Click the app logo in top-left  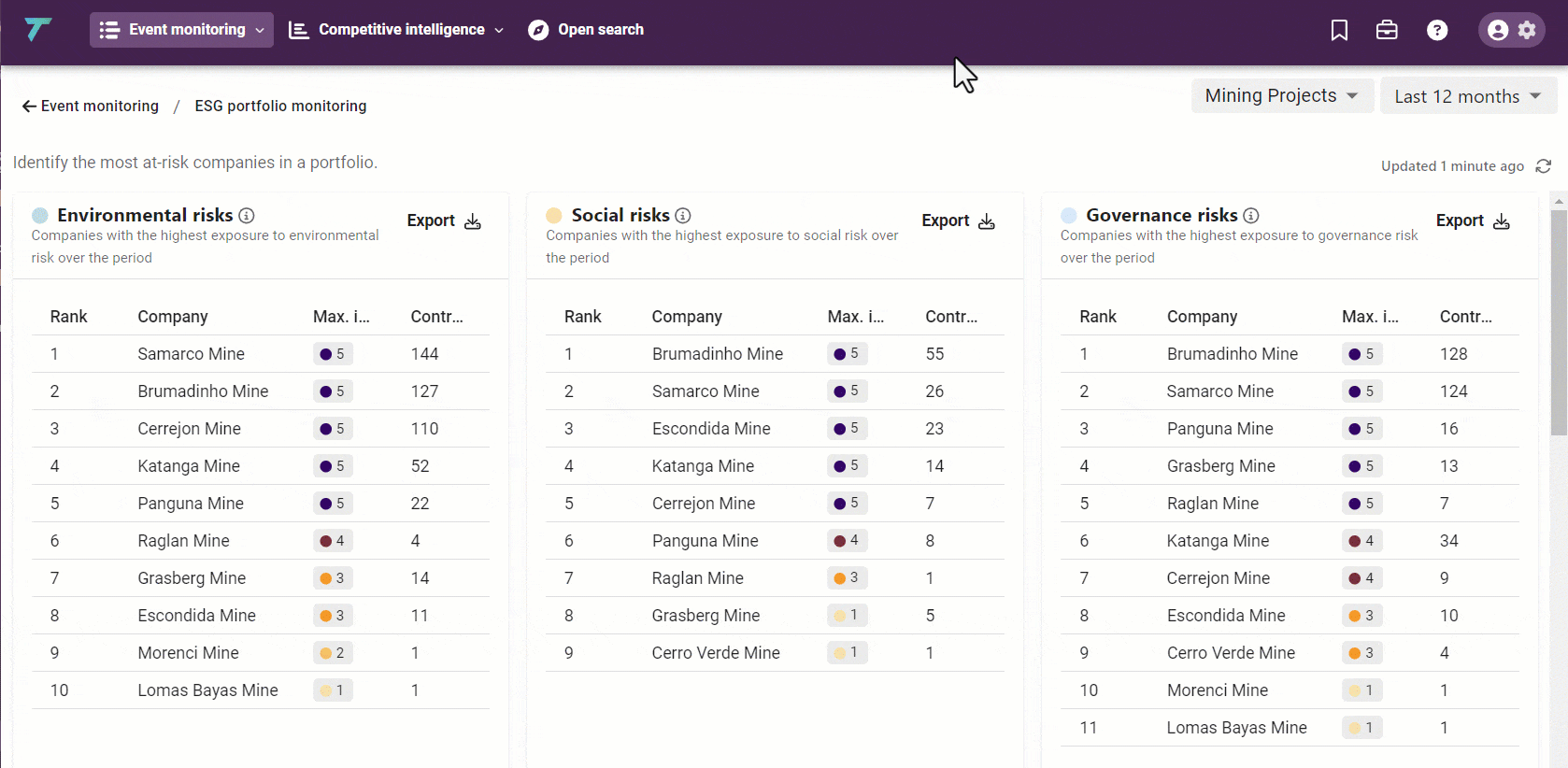[x=38, y=30]
